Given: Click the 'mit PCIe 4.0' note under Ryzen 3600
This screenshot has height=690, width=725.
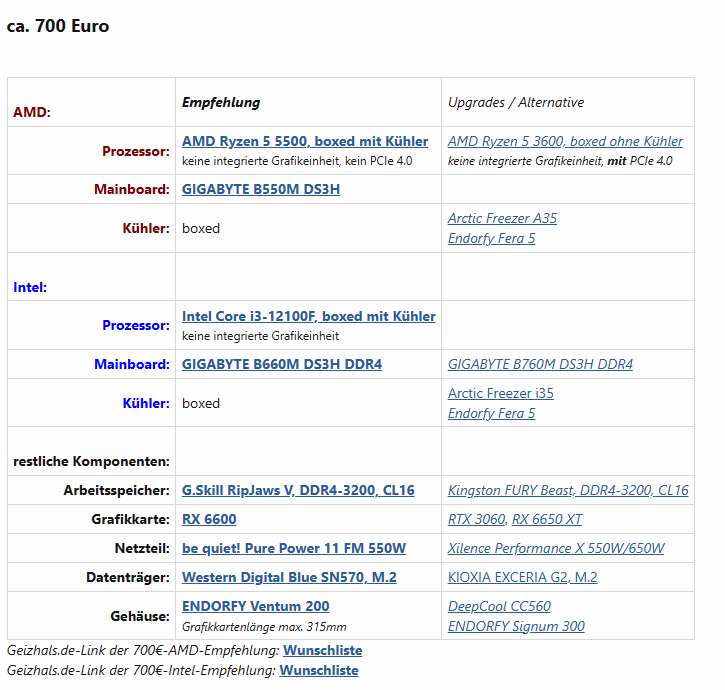Looking at the screenshot, I should [639, 161].
